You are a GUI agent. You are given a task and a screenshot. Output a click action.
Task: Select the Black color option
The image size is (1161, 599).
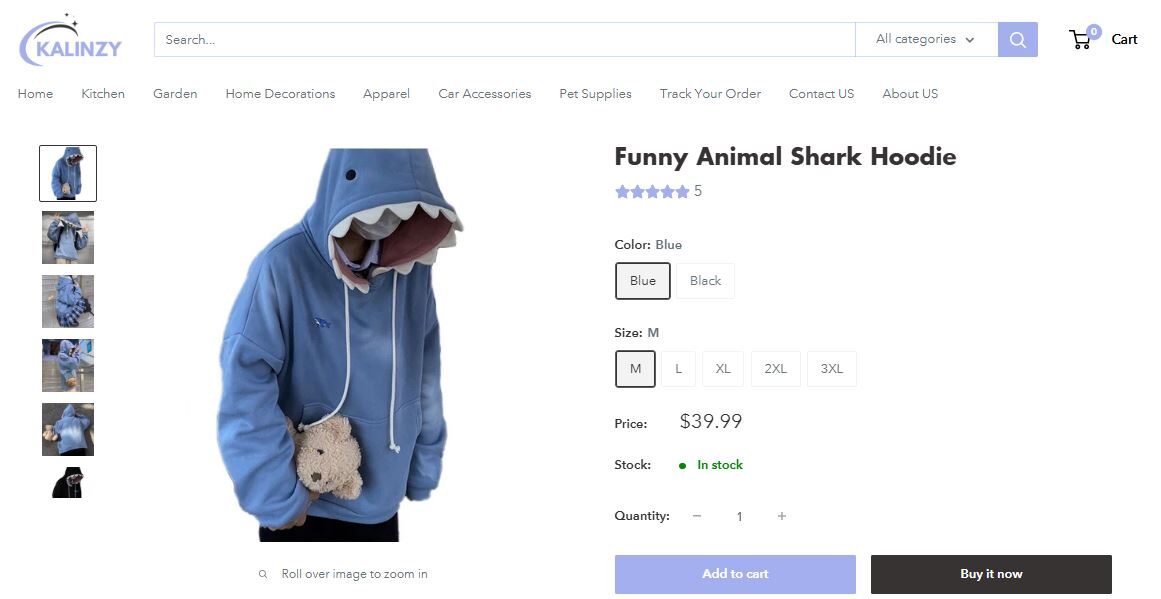click(x=705, y=280)
